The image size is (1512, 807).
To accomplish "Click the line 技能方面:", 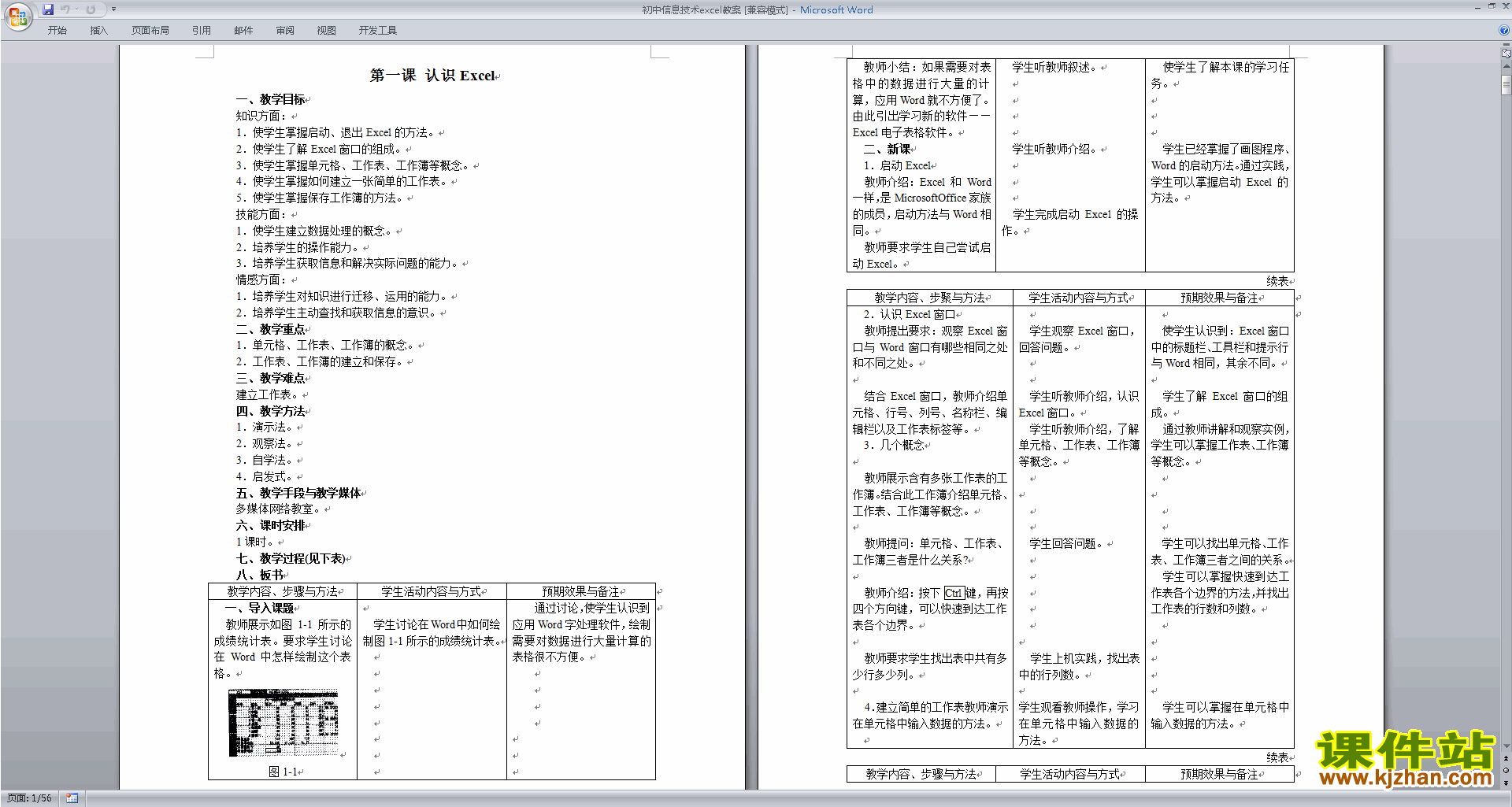I will (261, 214).
